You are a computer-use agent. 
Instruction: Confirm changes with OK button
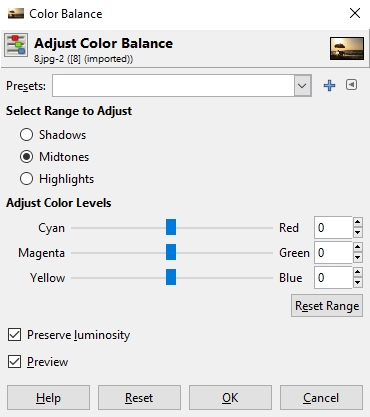[x=230, y=398]
